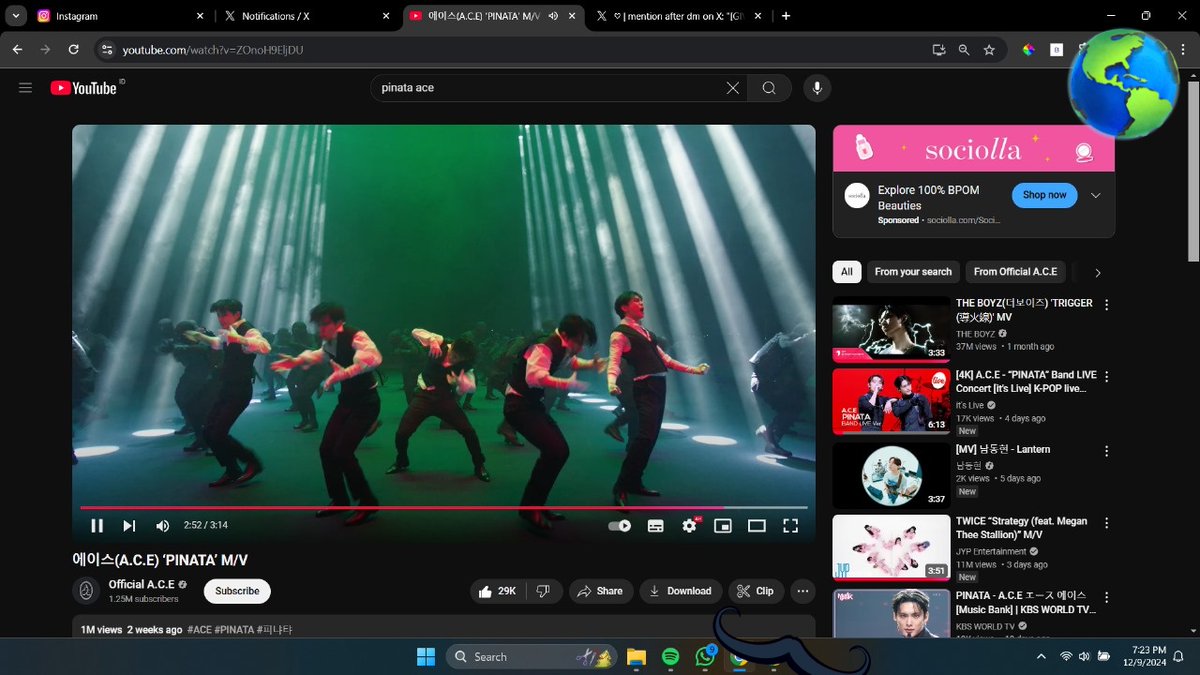The height and width of the screenshot is (675, 1200).
Task: Open the 남동현 Lantern video thumbnail
Action: pyautogui.click(x=892, y=475)
